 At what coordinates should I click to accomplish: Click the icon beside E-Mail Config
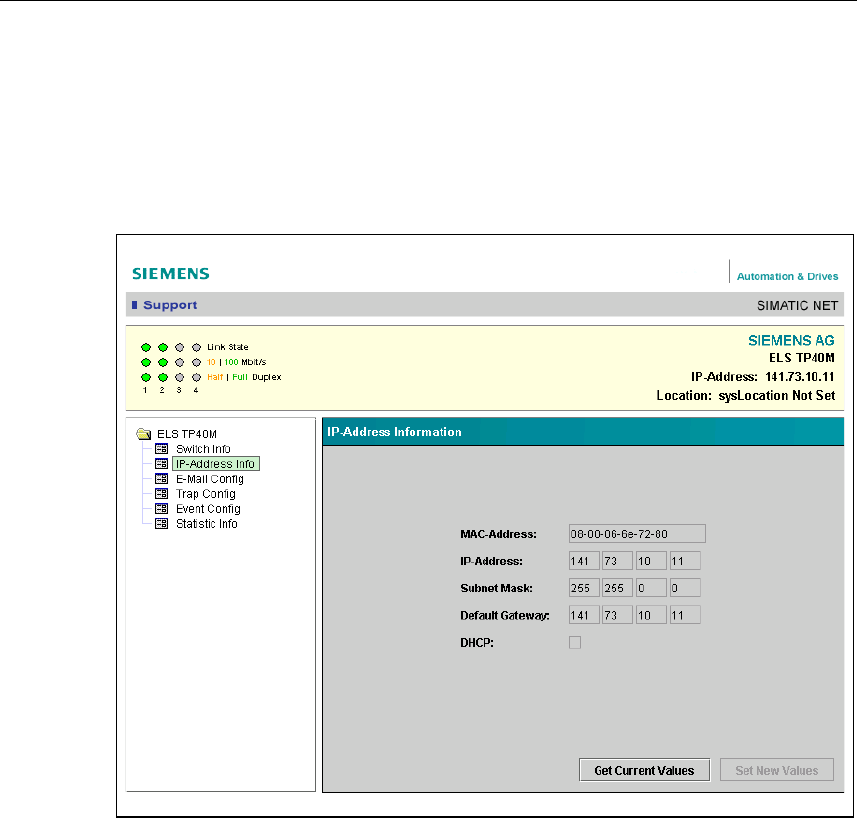pos(161,479)
